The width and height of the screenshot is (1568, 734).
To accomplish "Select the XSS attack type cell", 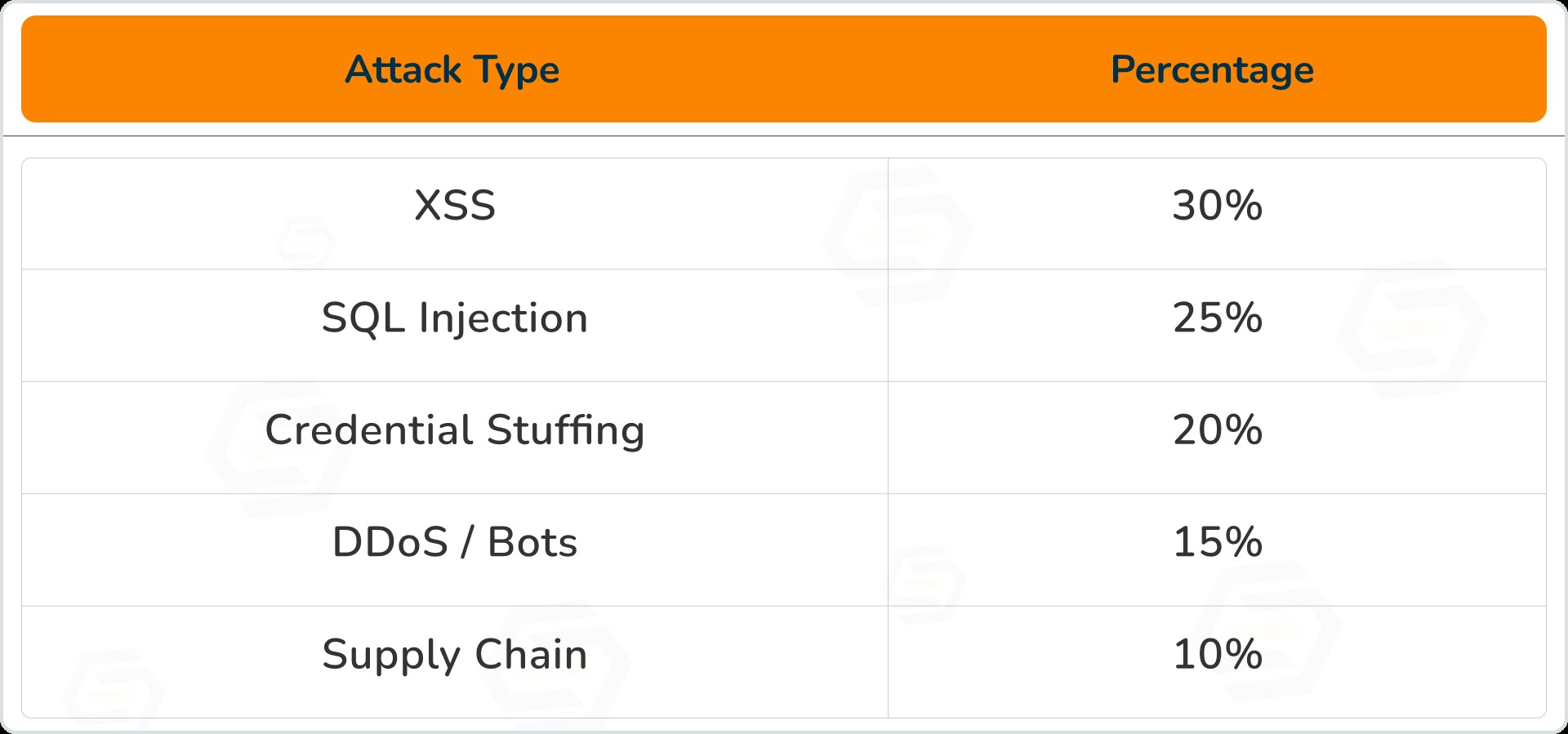I will tap(455, 206).
